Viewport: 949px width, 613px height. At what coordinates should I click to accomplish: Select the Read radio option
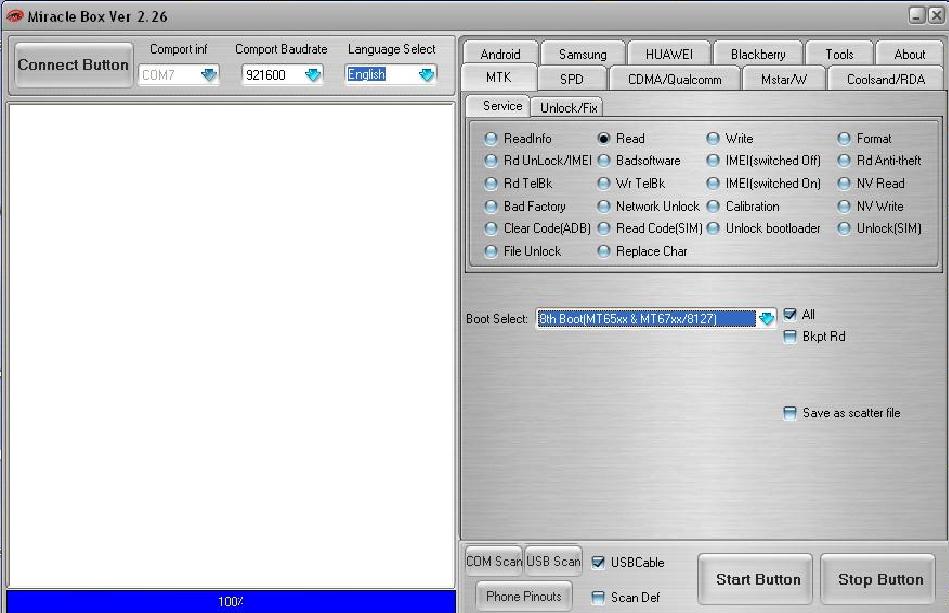pyautogui.click(x=621, y=139)
